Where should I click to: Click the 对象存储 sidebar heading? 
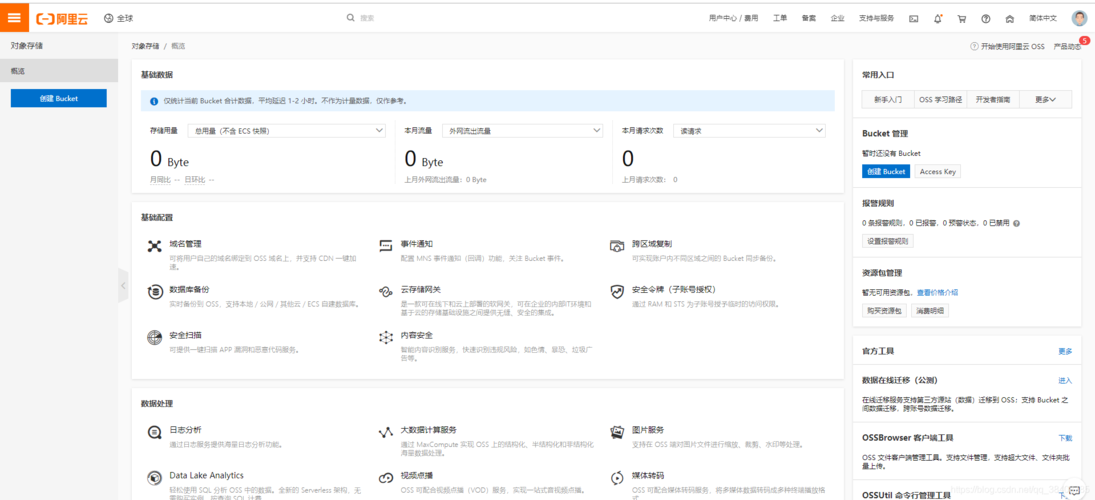(27, 45)
